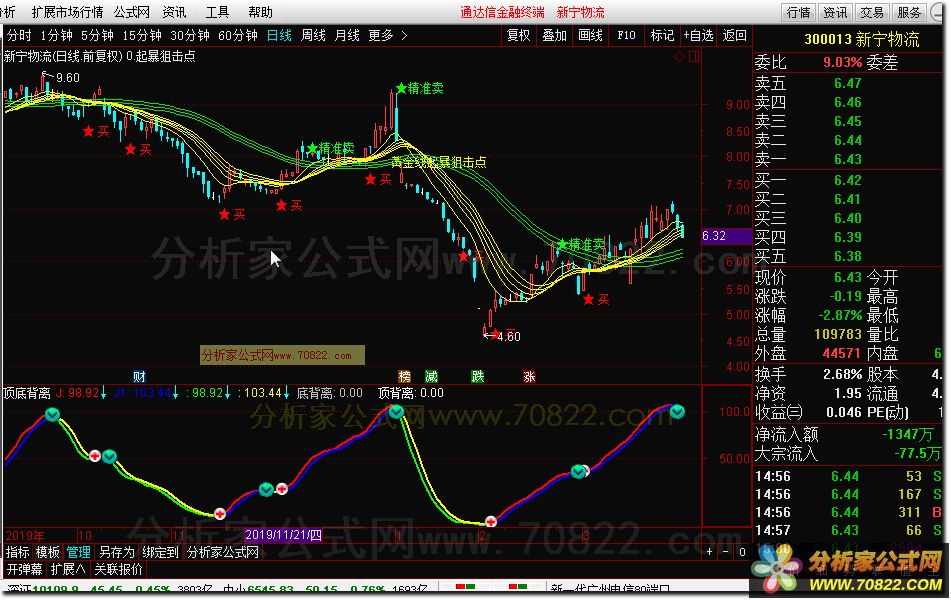The height and width of the screenshot is (600, 951).
Task: Open the 帮助 menu
Action: pos(260,12)
